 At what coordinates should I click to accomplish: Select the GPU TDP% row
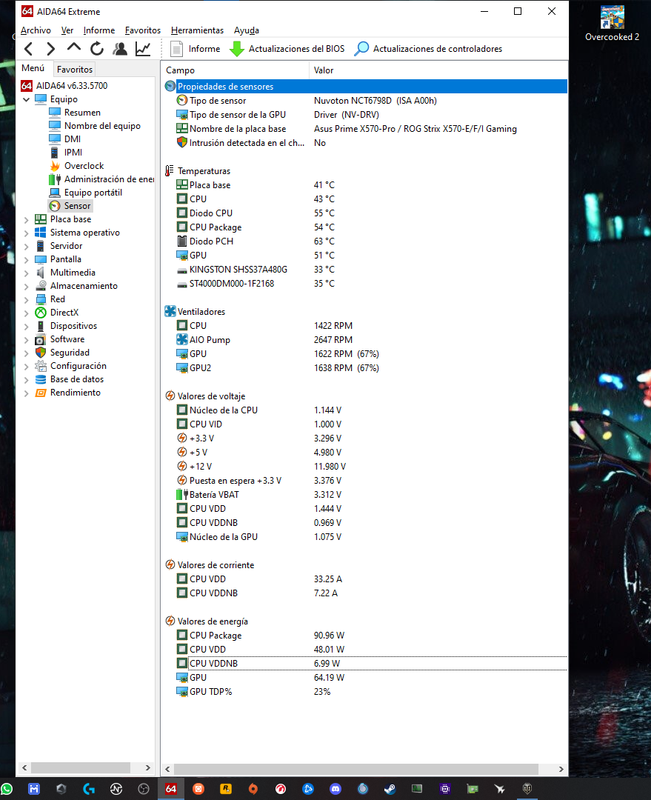point(365,692)
